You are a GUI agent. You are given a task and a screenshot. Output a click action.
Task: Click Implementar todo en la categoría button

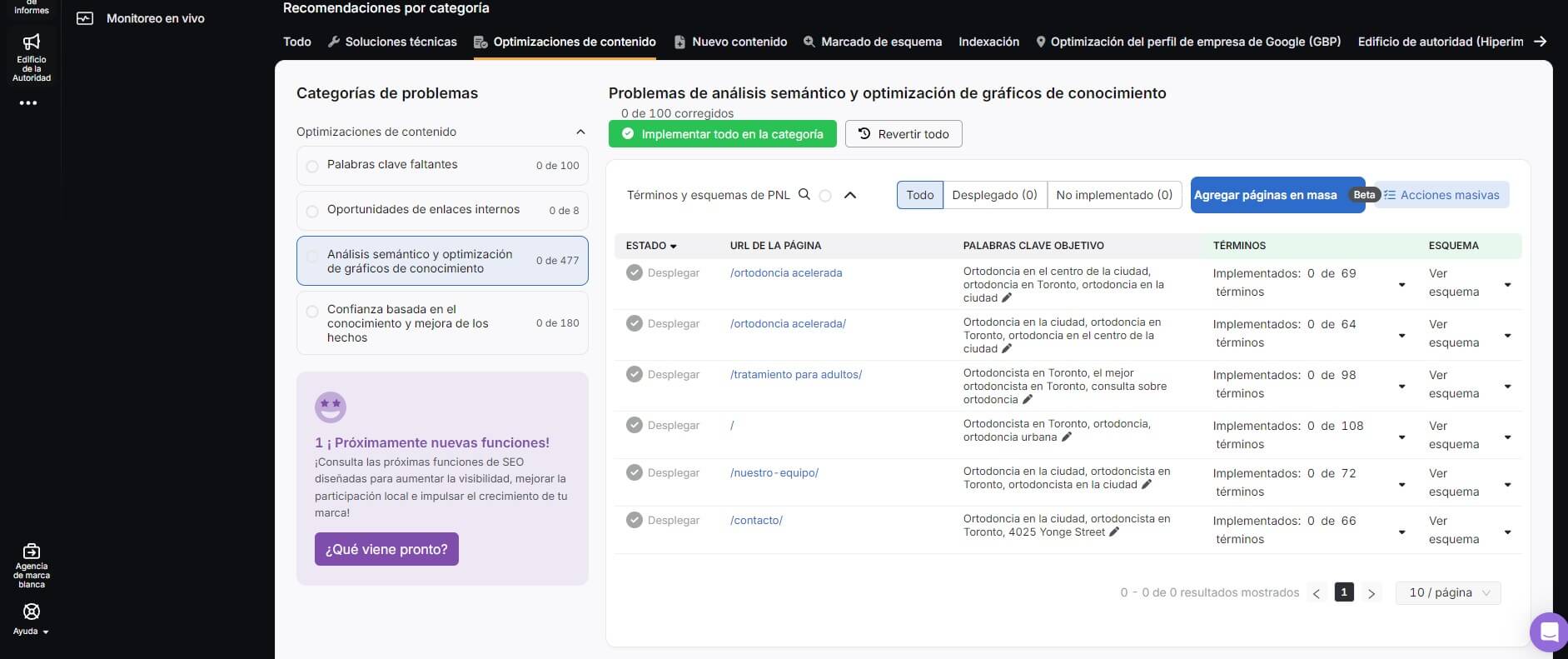722,134
